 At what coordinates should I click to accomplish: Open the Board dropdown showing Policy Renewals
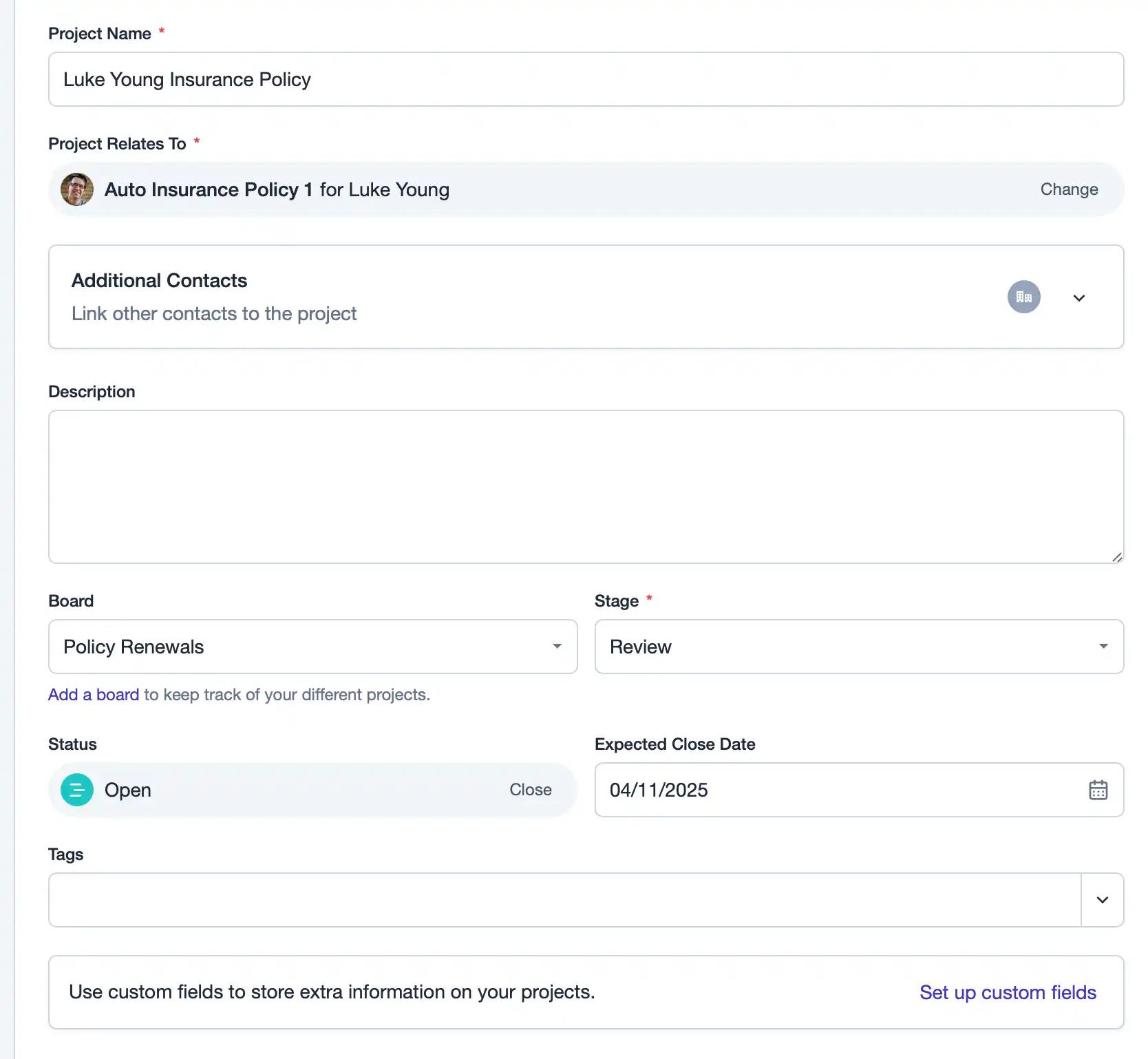coord(312,647)
